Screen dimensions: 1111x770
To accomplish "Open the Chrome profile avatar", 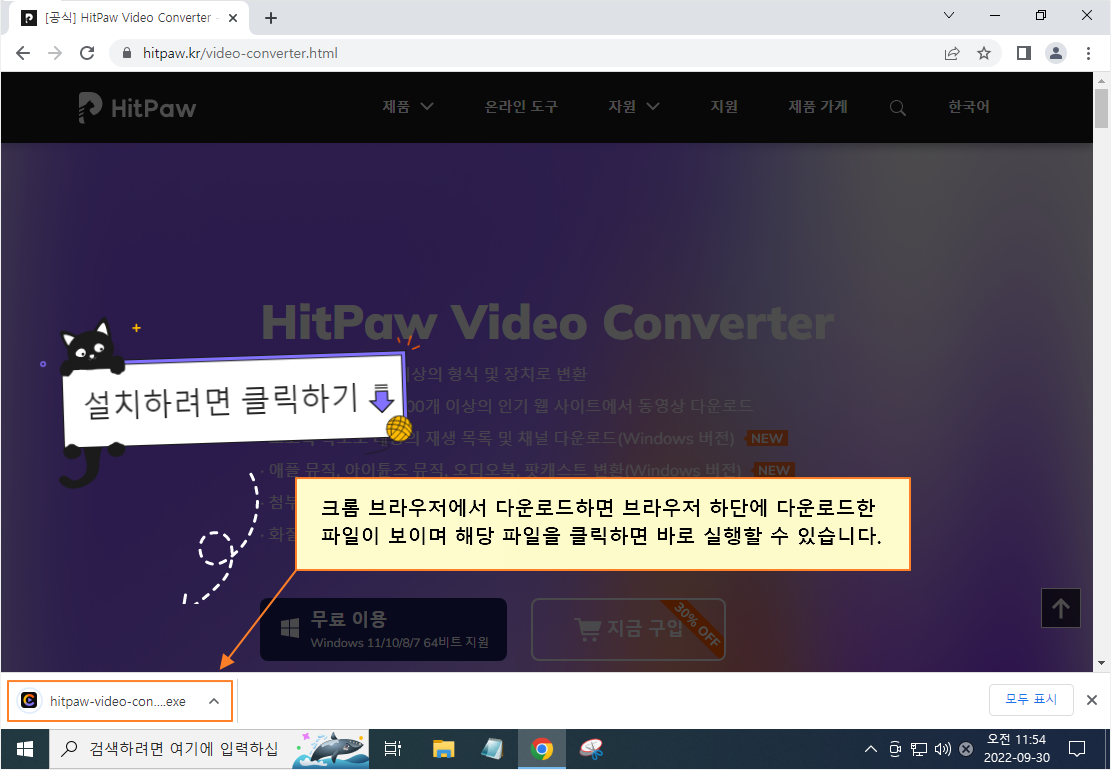I will point(1056,53).
